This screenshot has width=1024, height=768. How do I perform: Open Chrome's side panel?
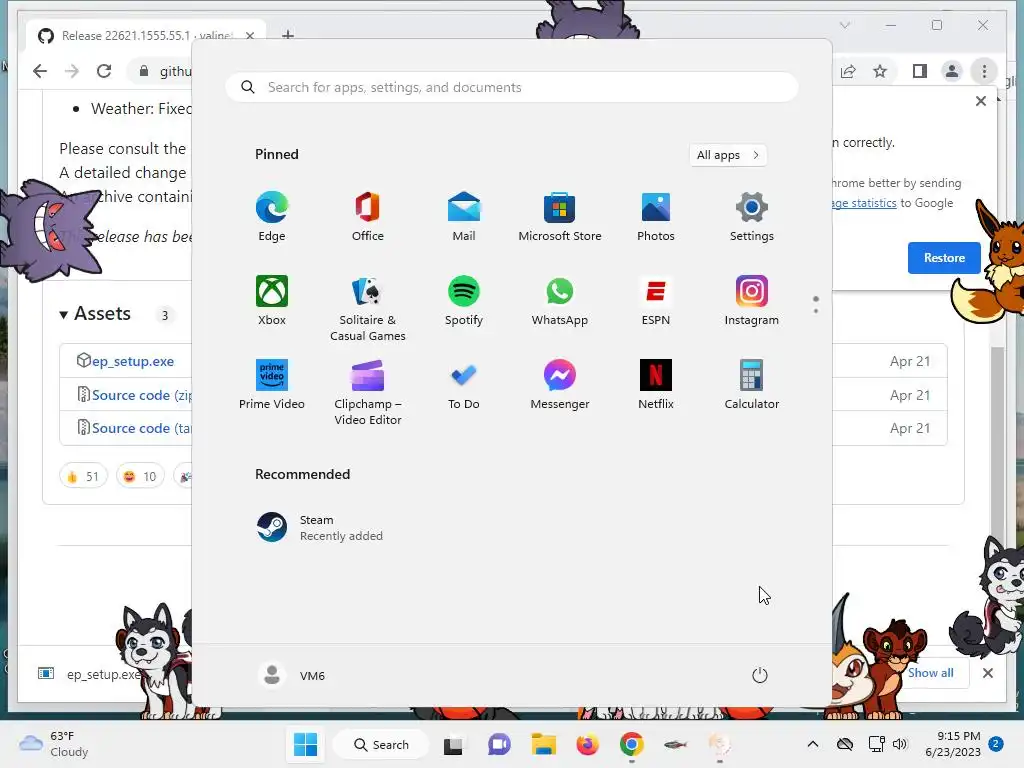(x=920, y=71)
